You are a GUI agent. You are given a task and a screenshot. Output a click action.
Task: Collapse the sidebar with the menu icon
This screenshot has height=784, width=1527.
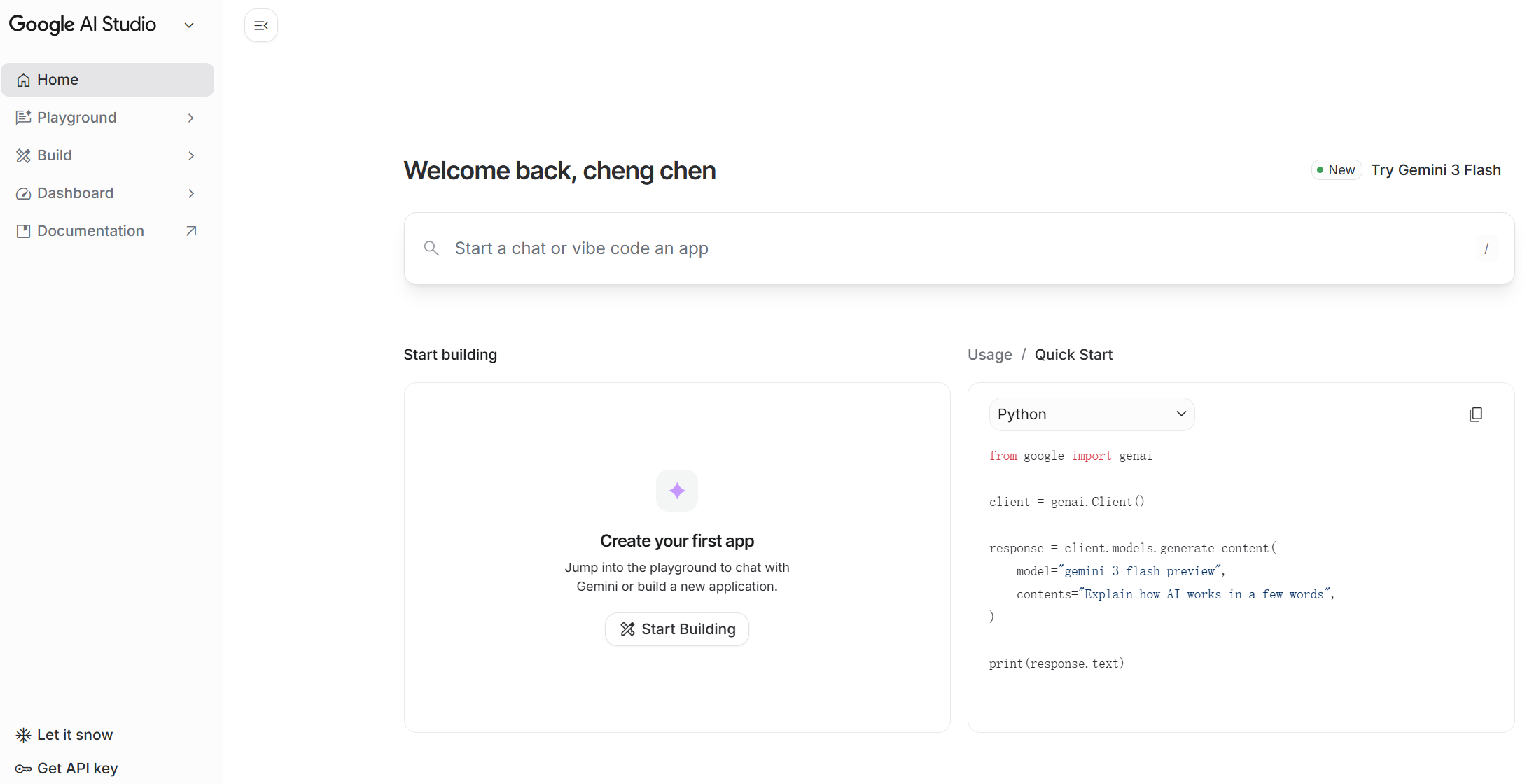261,25
